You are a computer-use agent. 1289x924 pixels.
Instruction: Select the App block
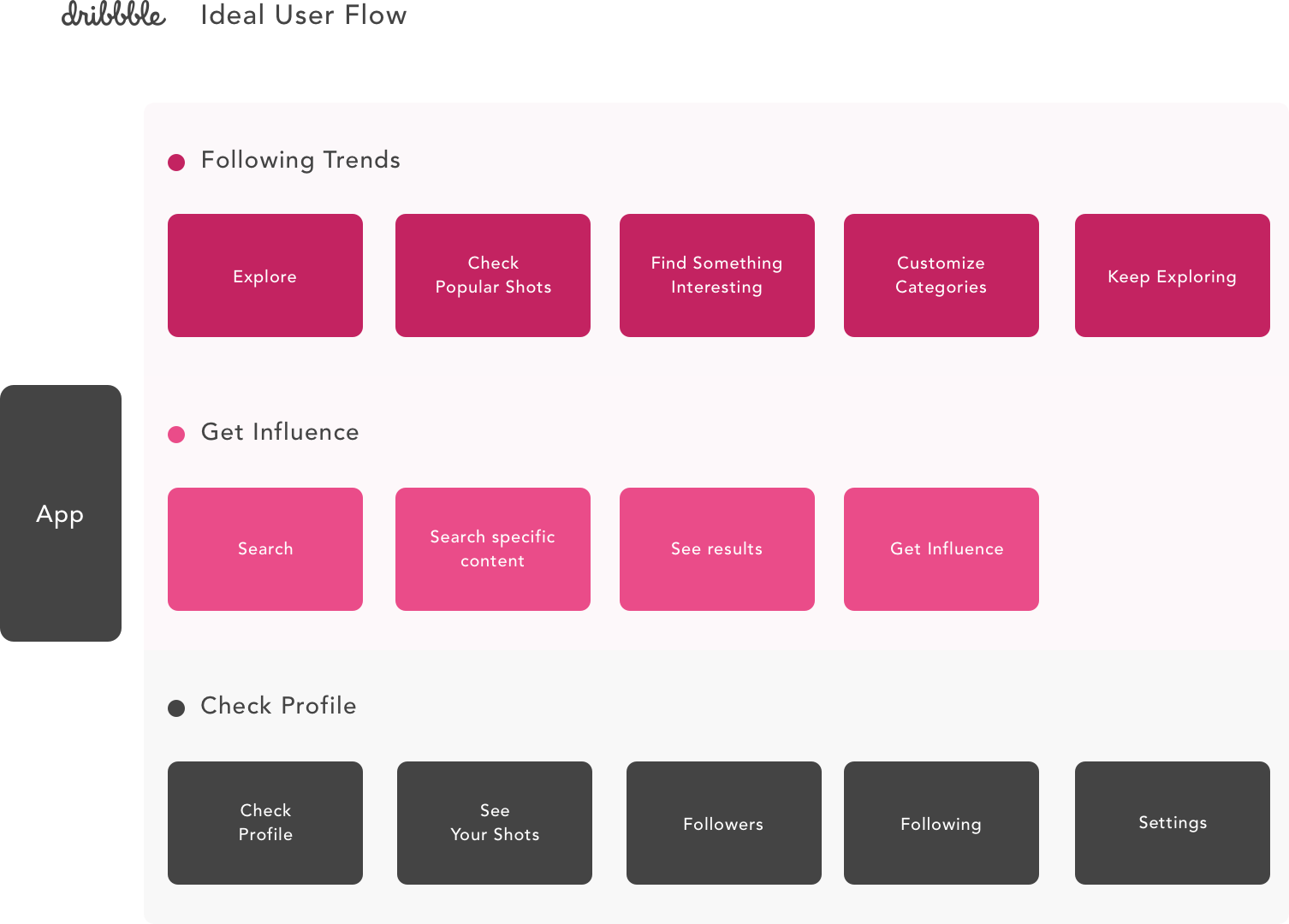click(x=60, y=513)
